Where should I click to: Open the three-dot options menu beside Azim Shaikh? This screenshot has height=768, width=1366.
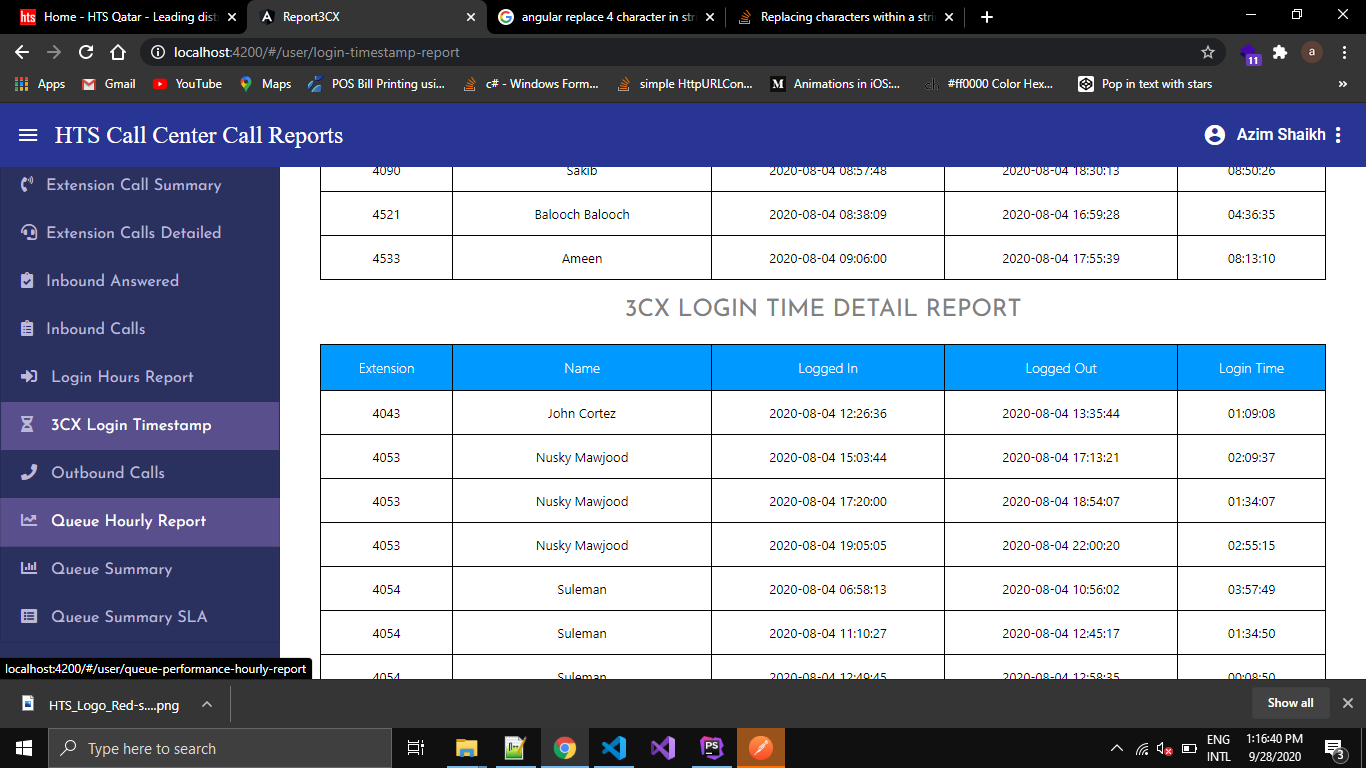1339,135
